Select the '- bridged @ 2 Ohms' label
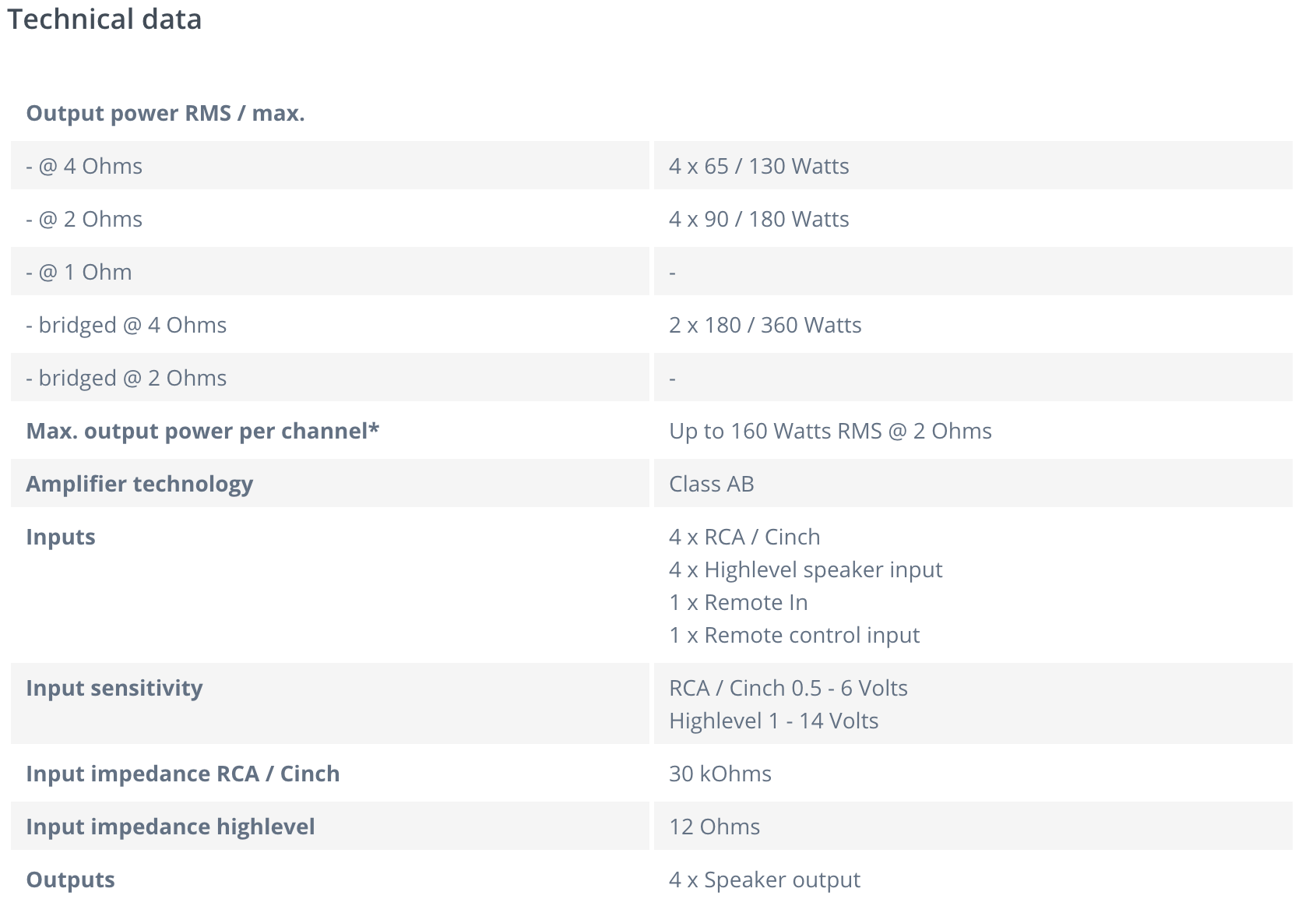Screen dimensions: 1316x899 click(x=126, y=379)
